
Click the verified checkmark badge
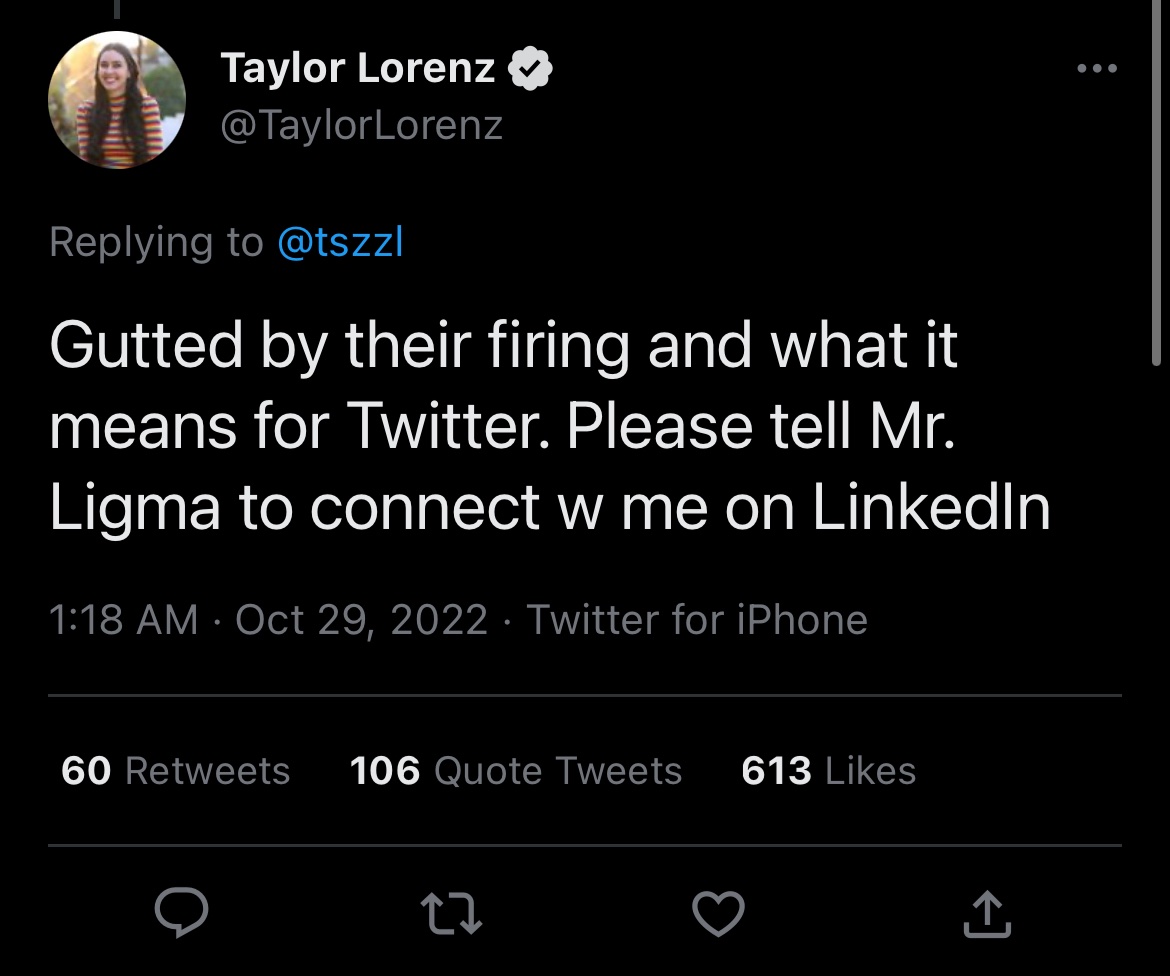click(531, 69)
